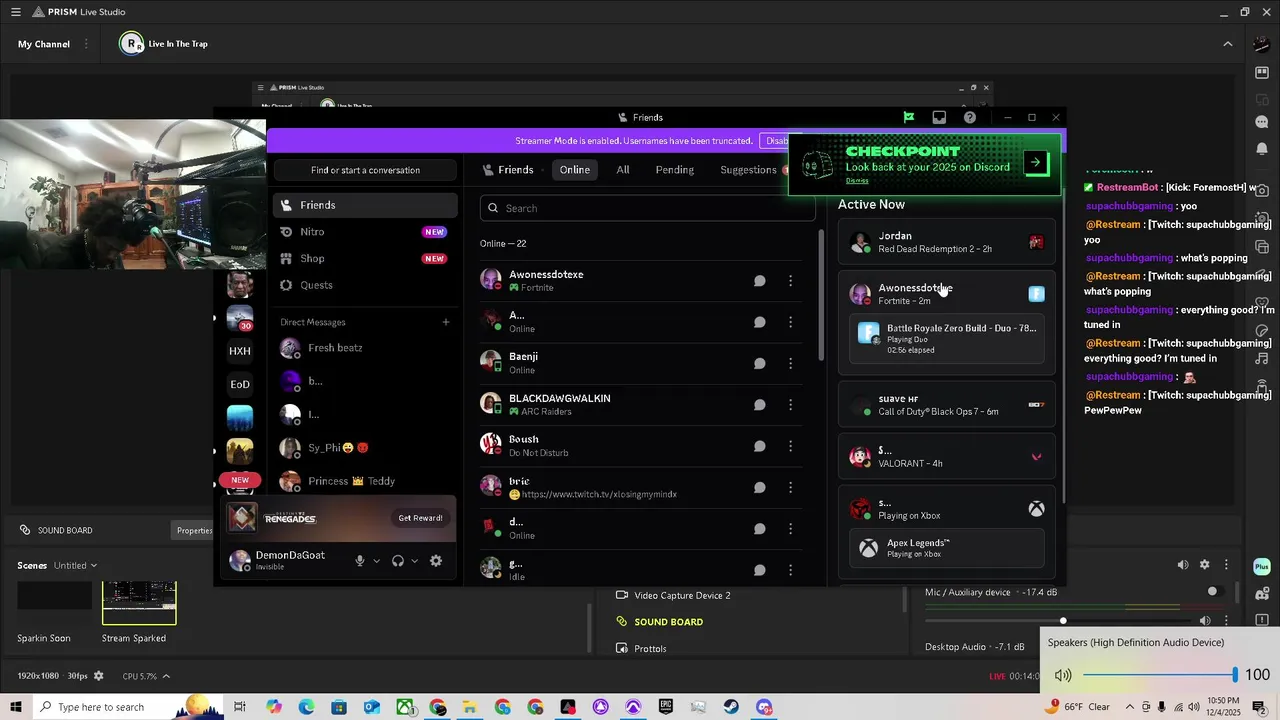The height and width of the screenshot is (720, 1280).
Task: Dismiss the Checkpoint banner
Action: click(857, 181)
